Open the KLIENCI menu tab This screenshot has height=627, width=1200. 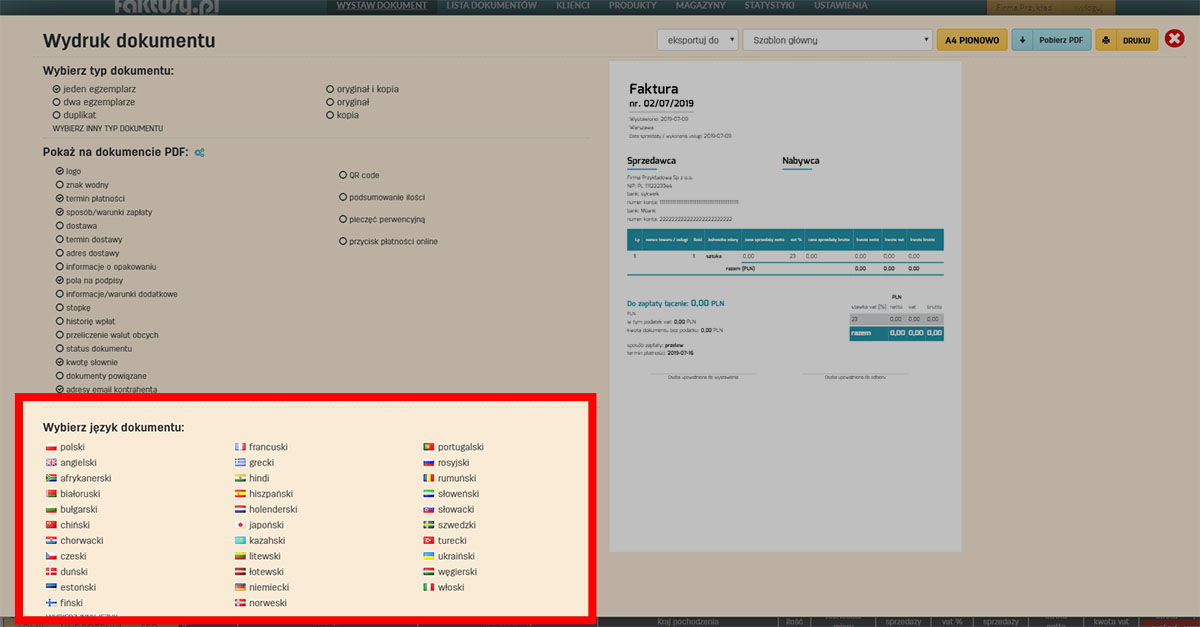[x=572, y=6]
